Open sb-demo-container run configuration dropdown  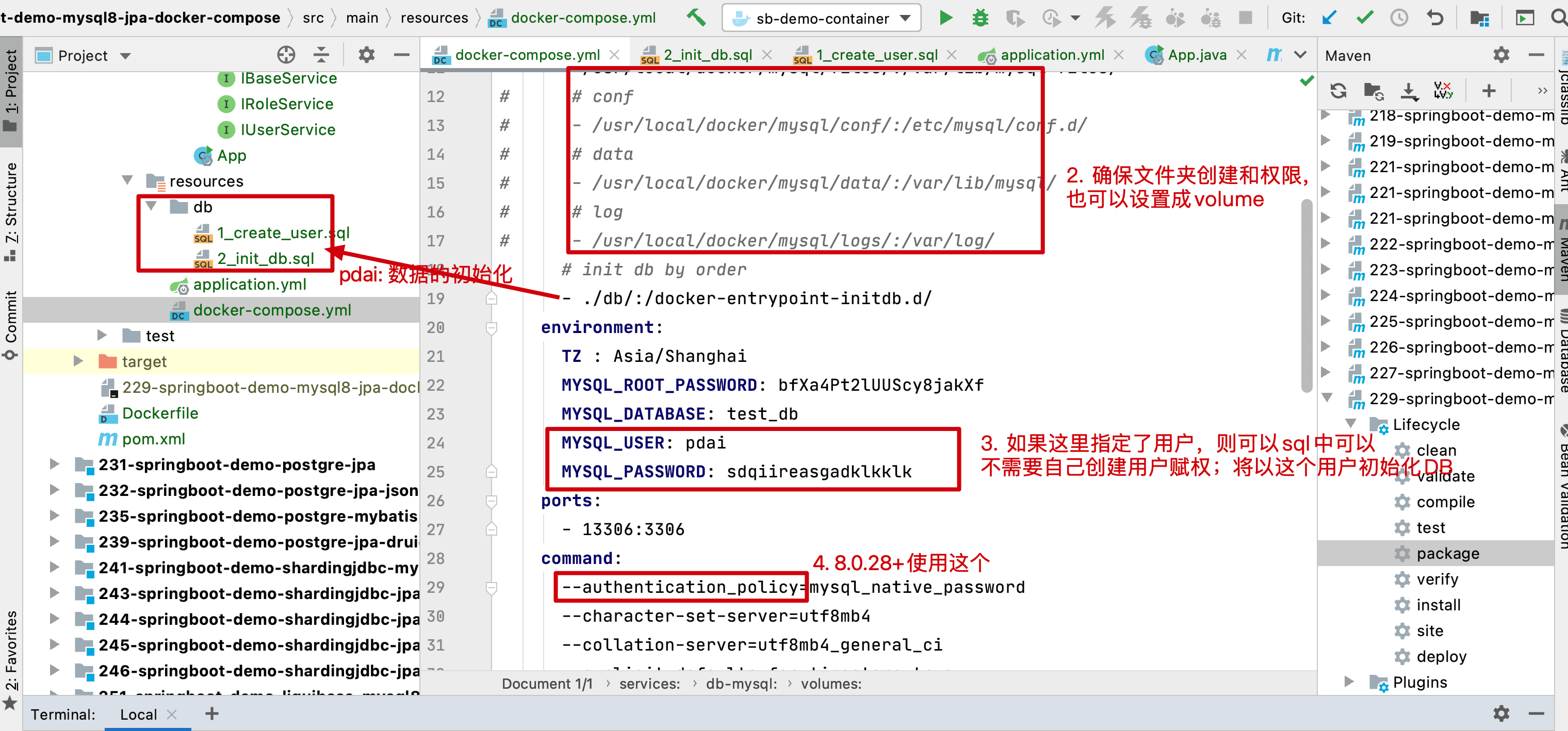[821, 18]
